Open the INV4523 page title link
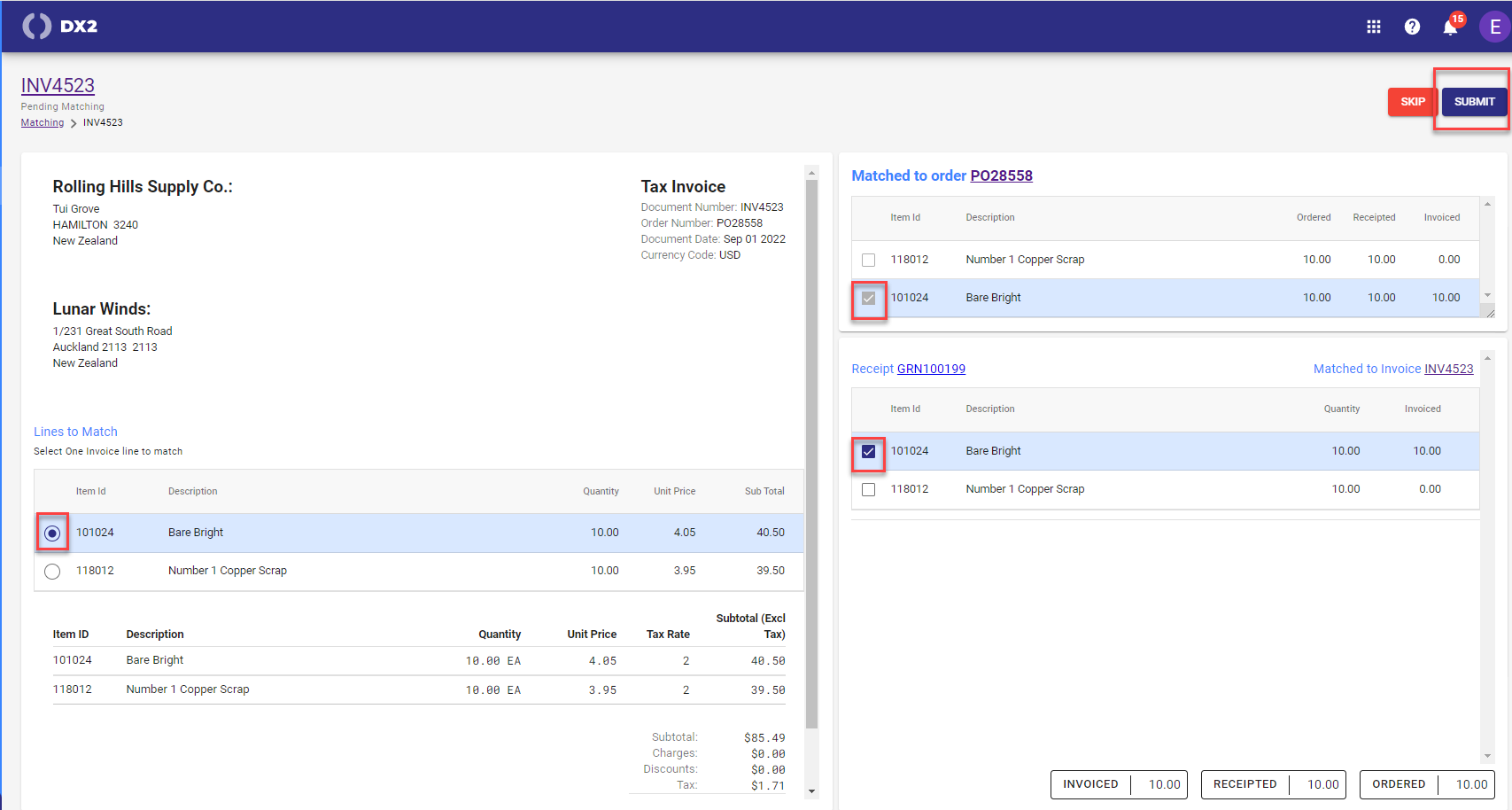The height and width of the screenshot is (810, 1512). pos(58,85)
